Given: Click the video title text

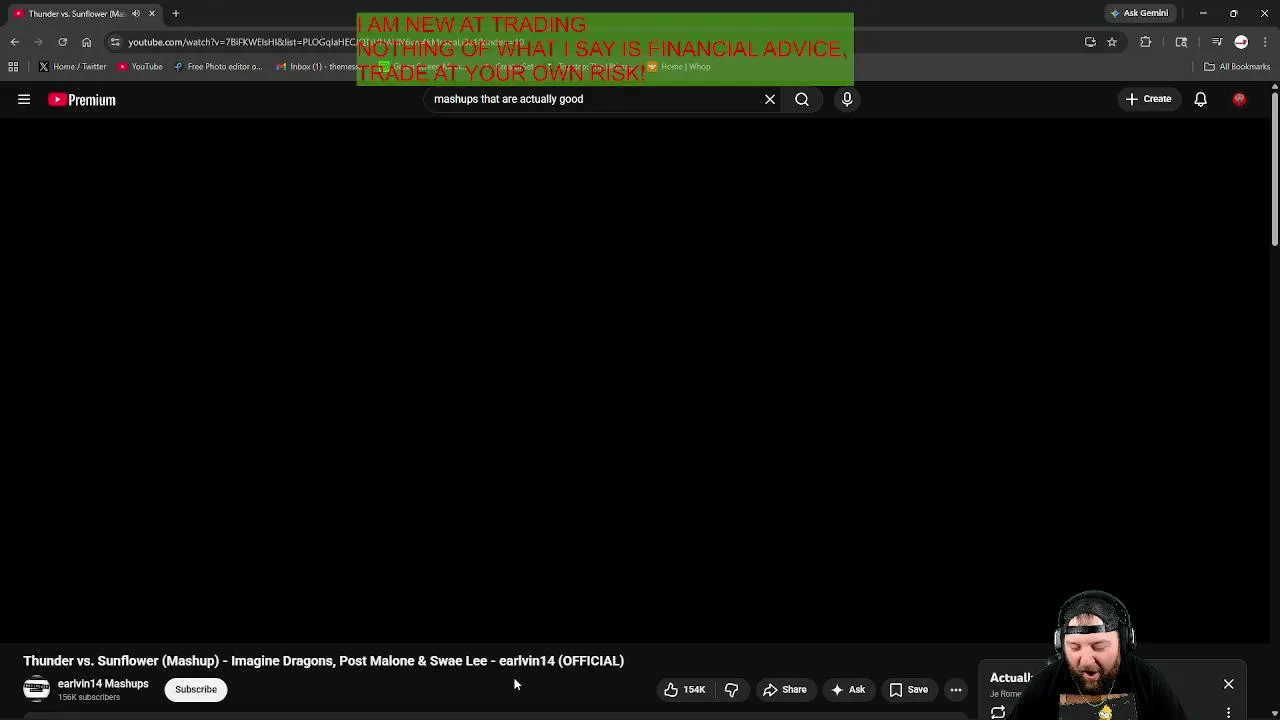Looking at the screenshot, I should click(x=323, y=661).
